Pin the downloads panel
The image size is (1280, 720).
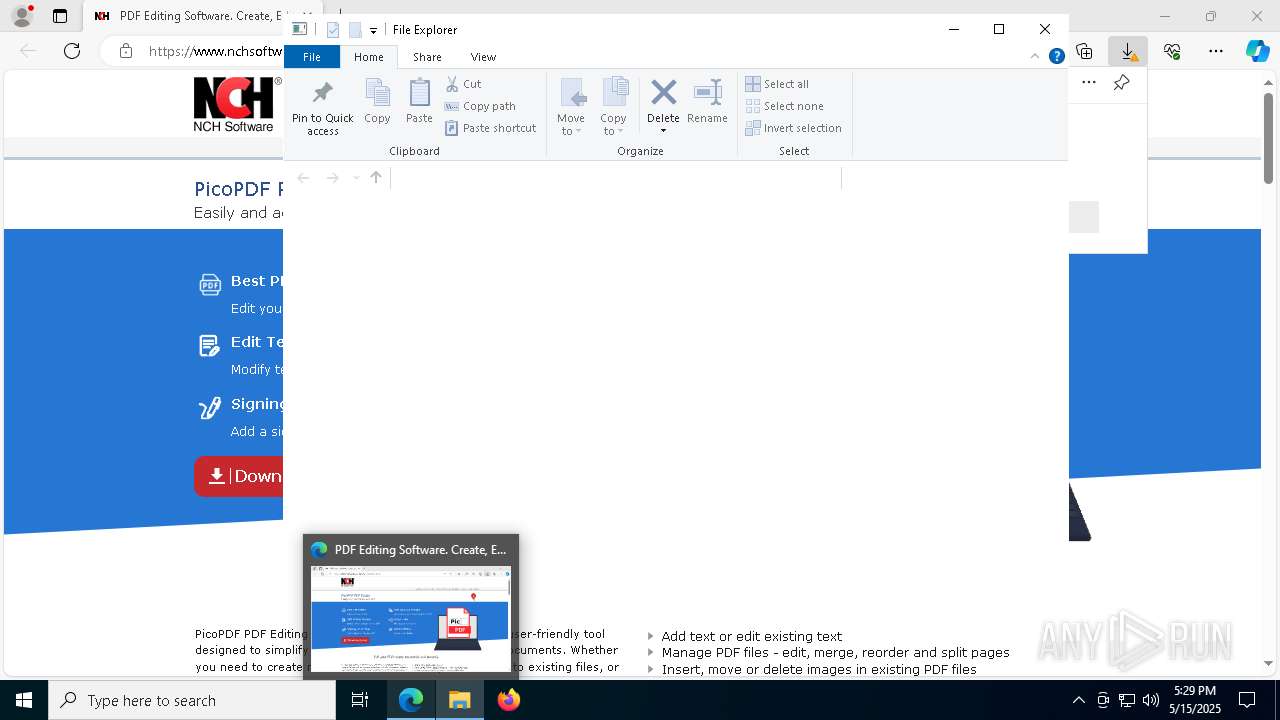tap(1122, 83)
